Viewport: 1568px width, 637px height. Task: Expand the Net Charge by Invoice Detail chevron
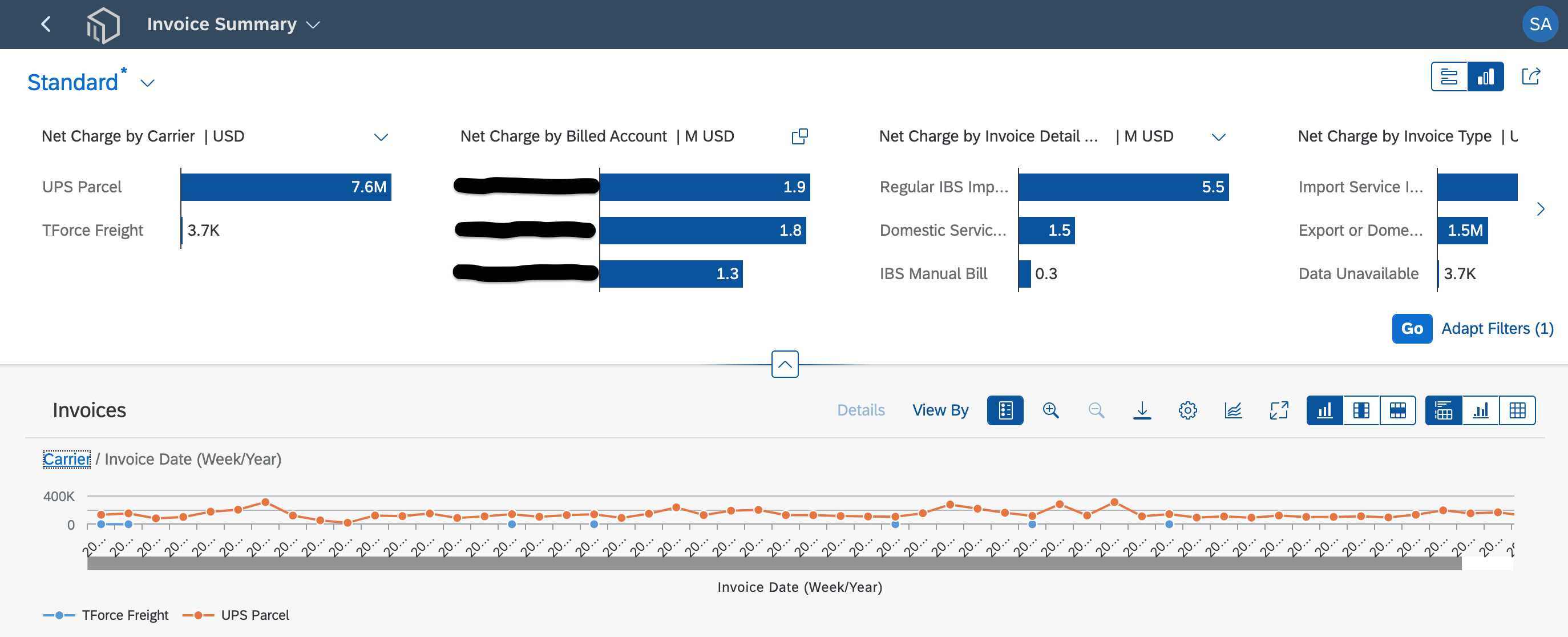1219,137
